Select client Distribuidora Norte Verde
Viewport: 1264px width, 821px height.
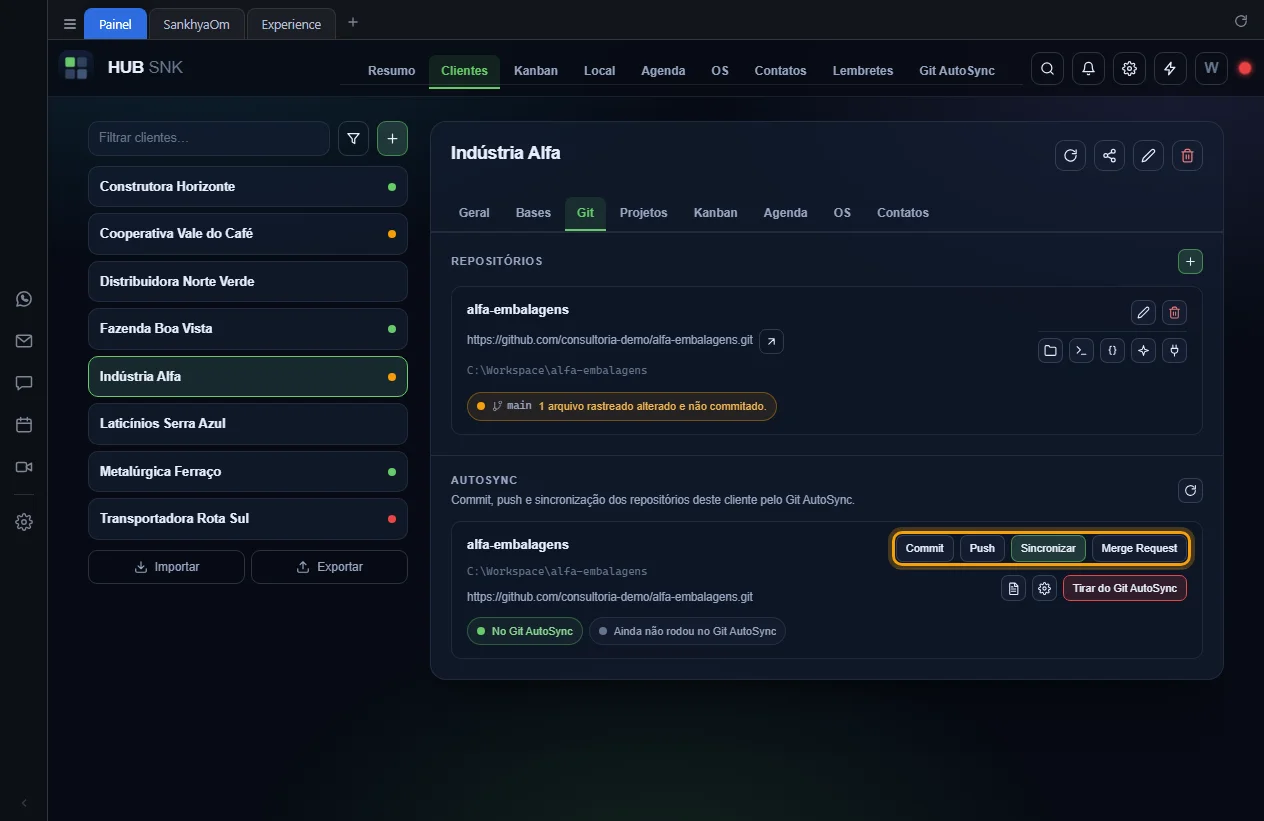pyautogui.click(x=248, y=281)
